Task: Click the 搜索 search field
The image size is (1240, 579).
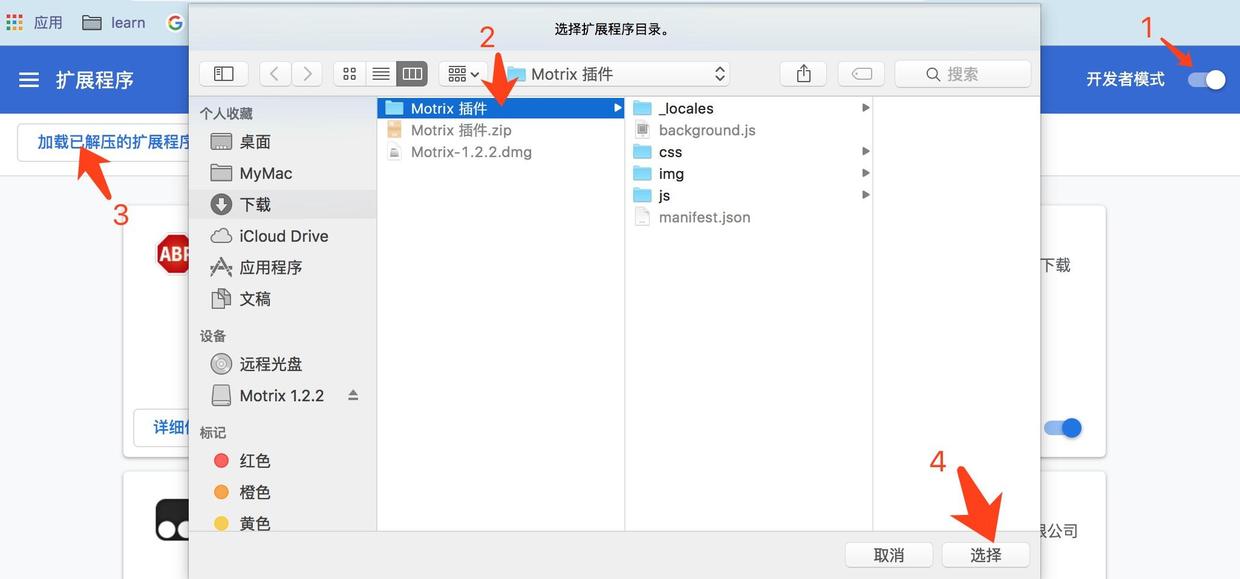Action: (x=963, y=74)
